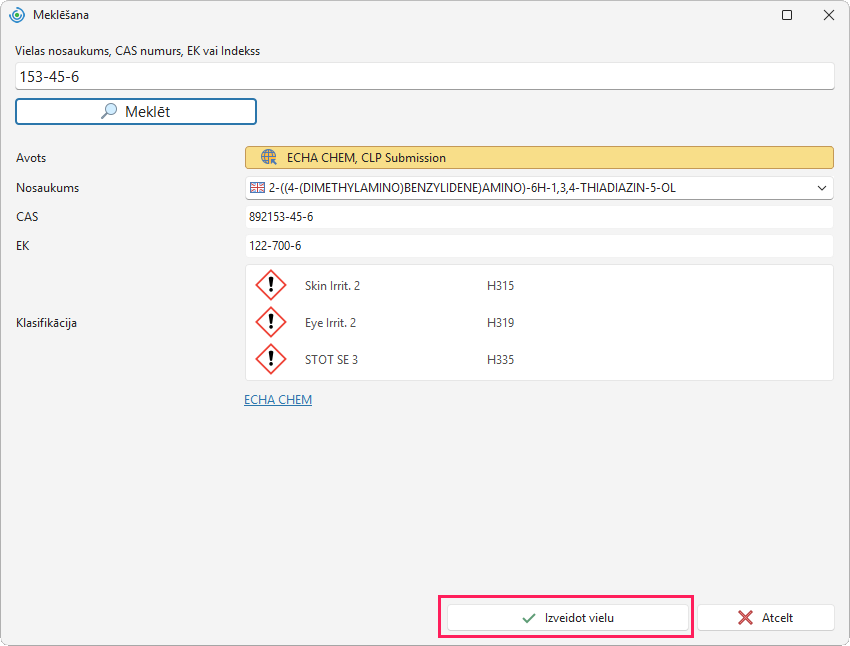The image size is (850, 646).
Task: Click the globe icon beside ECHA CHEM source
Action: (269, 157)
